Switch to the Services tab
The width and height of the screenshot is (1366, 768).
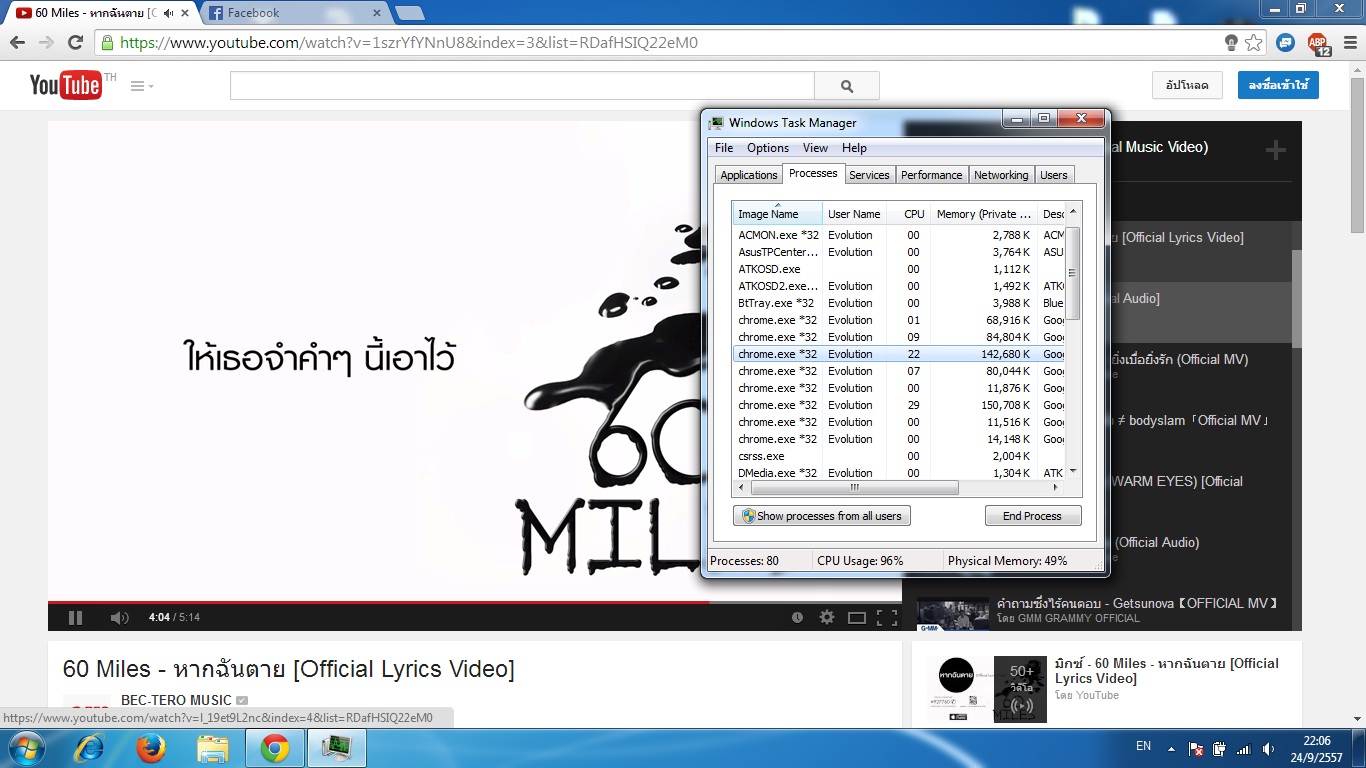tap(869, 175)
